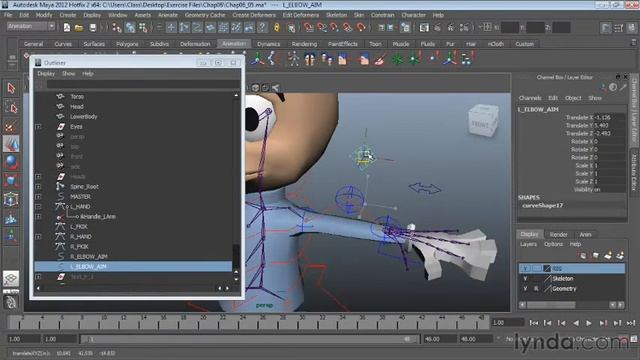
Task: Toggle the single perspective layout icon
Action: (x=11, y=278)
